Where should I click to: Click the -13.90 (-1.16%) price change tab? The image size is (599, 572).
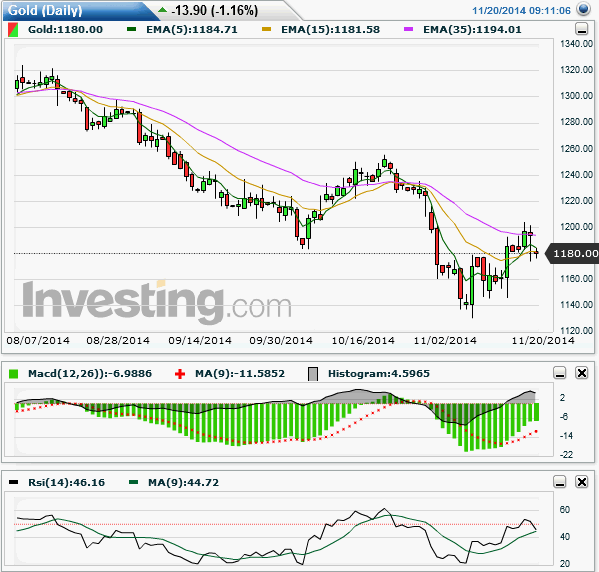coord(215,10)
